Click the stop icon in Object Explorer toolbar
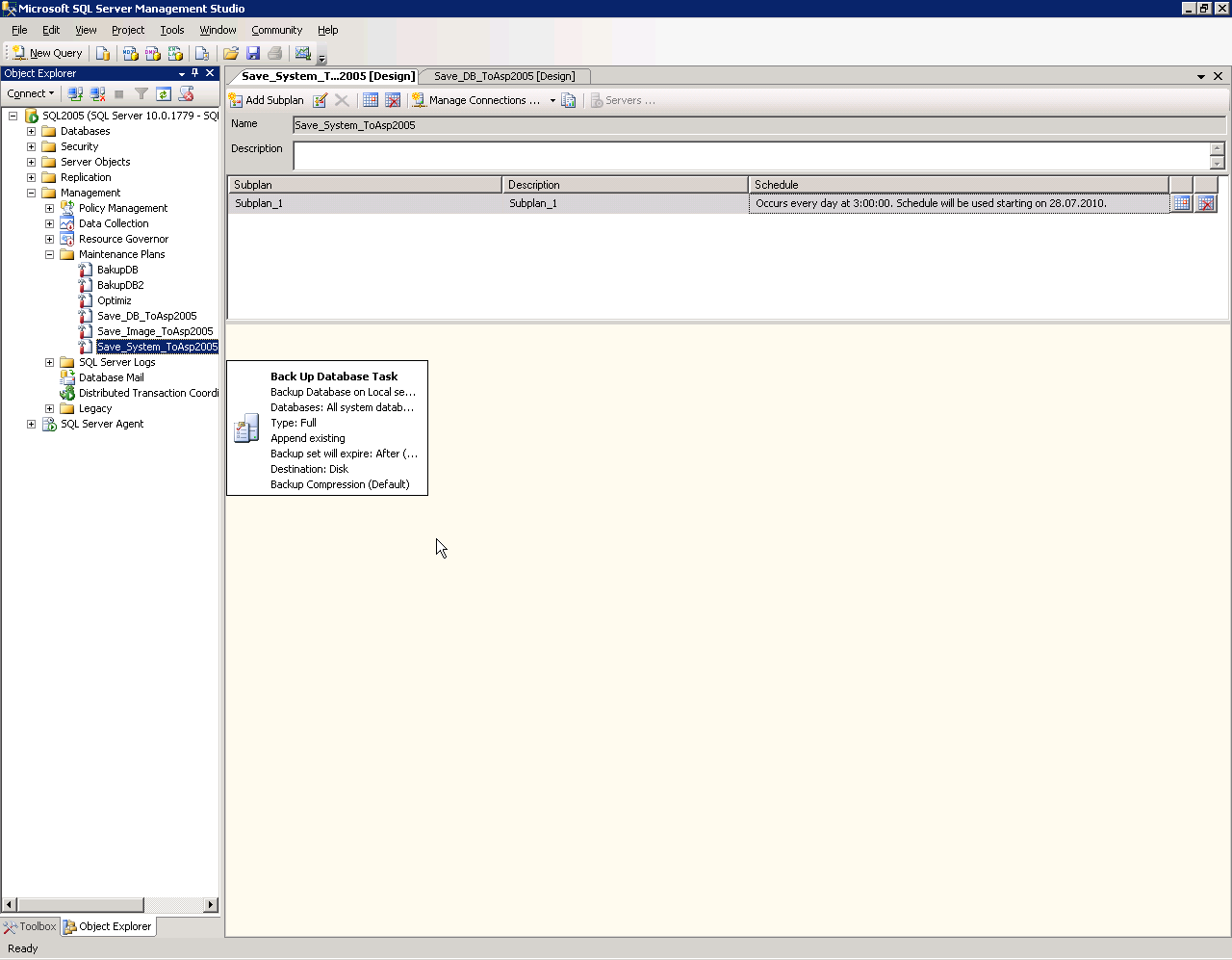The image size is (1232, 960). click(x=119, y=93)
